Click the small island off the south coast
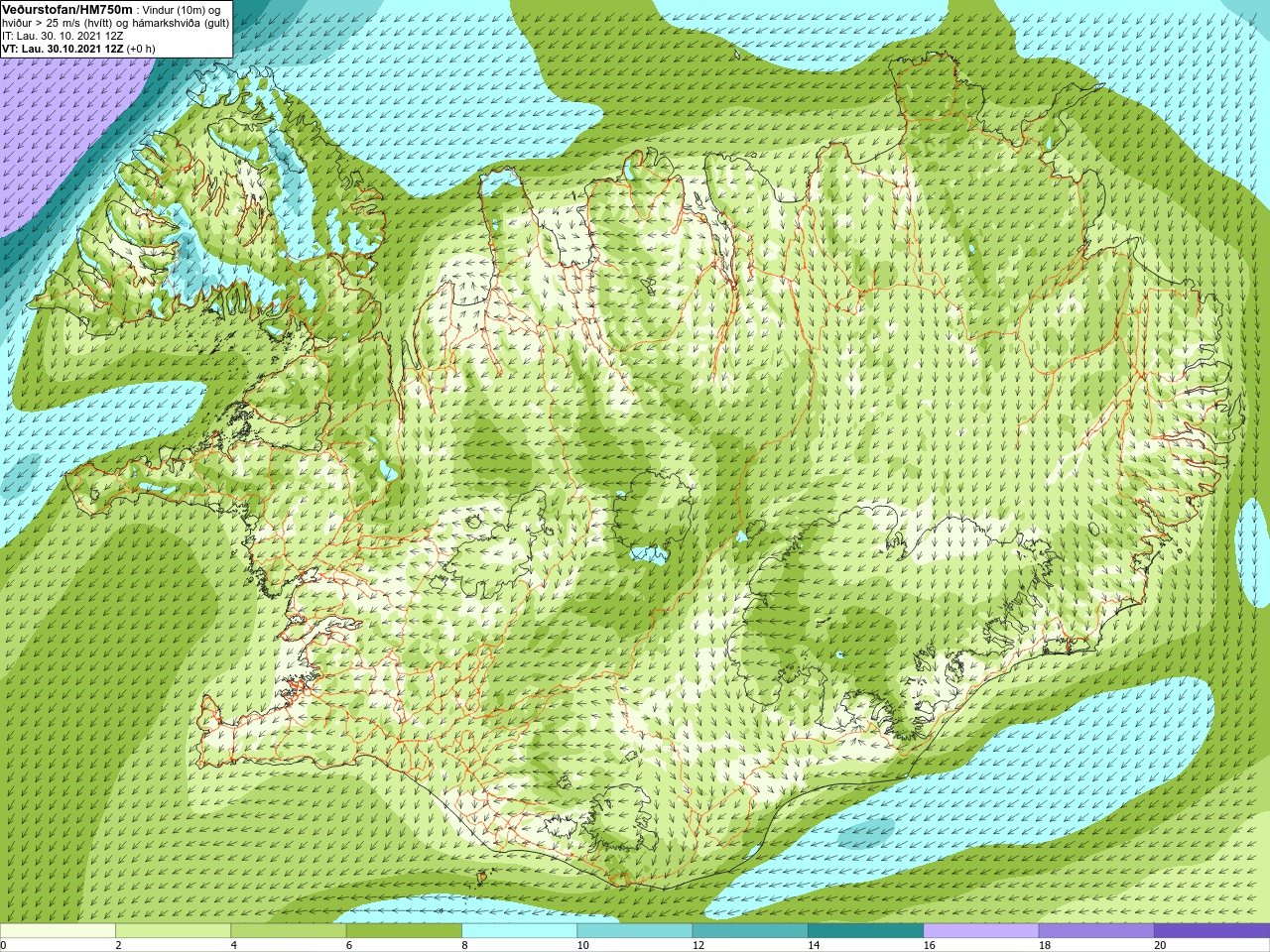1270x952 pixels. click(x=483, y=878)
